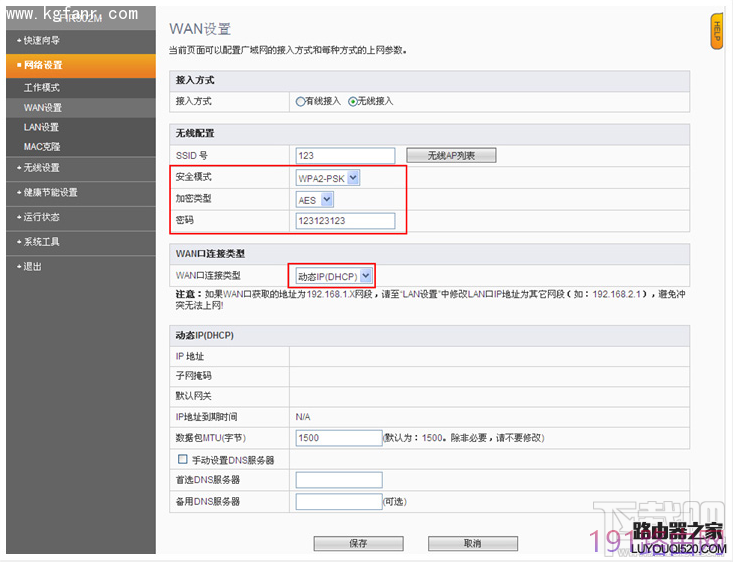Click the SSID 号 input field
The height and width of the screenshot is (562, 733).
(345, 156)
